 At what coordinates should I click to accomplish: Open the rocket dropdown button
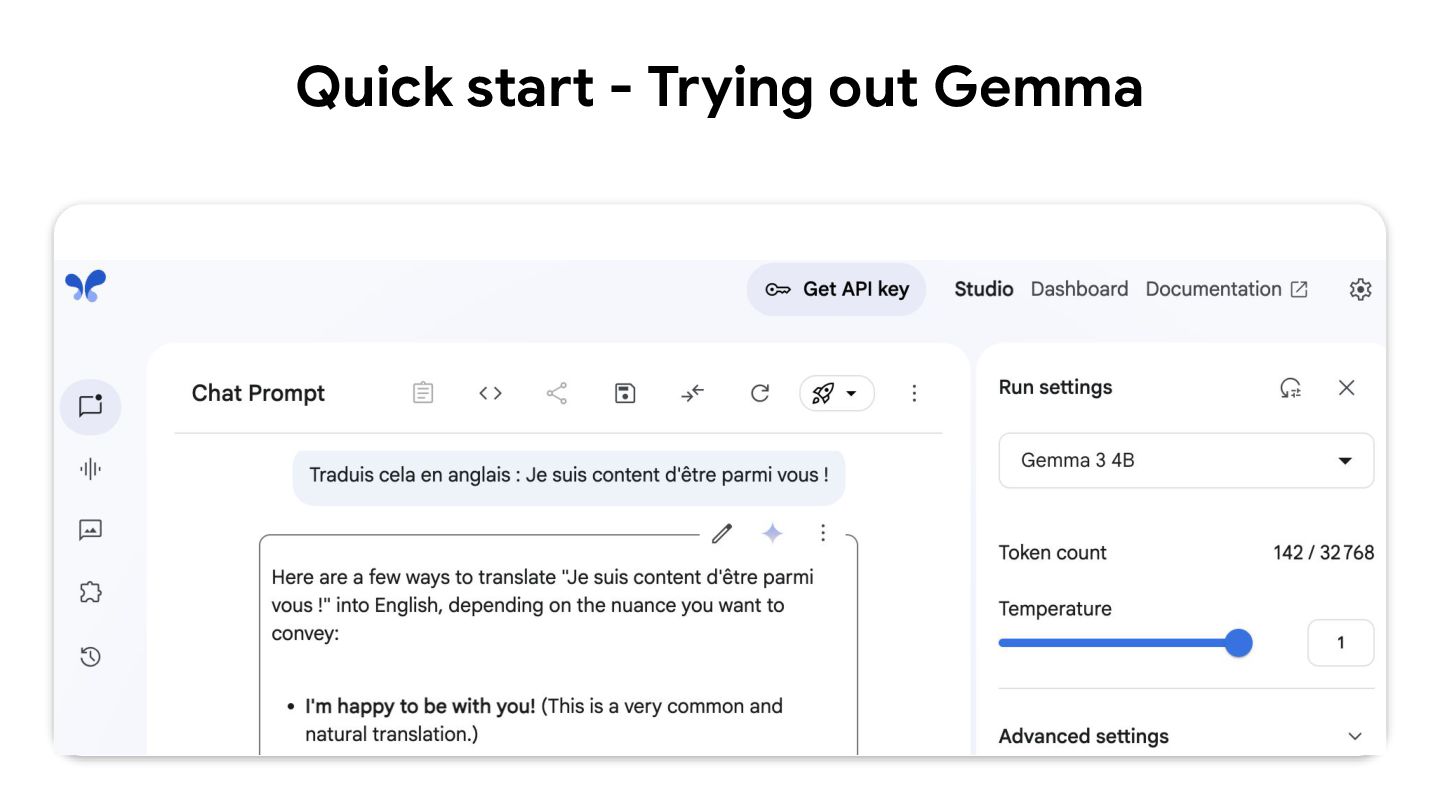point(836,394)
